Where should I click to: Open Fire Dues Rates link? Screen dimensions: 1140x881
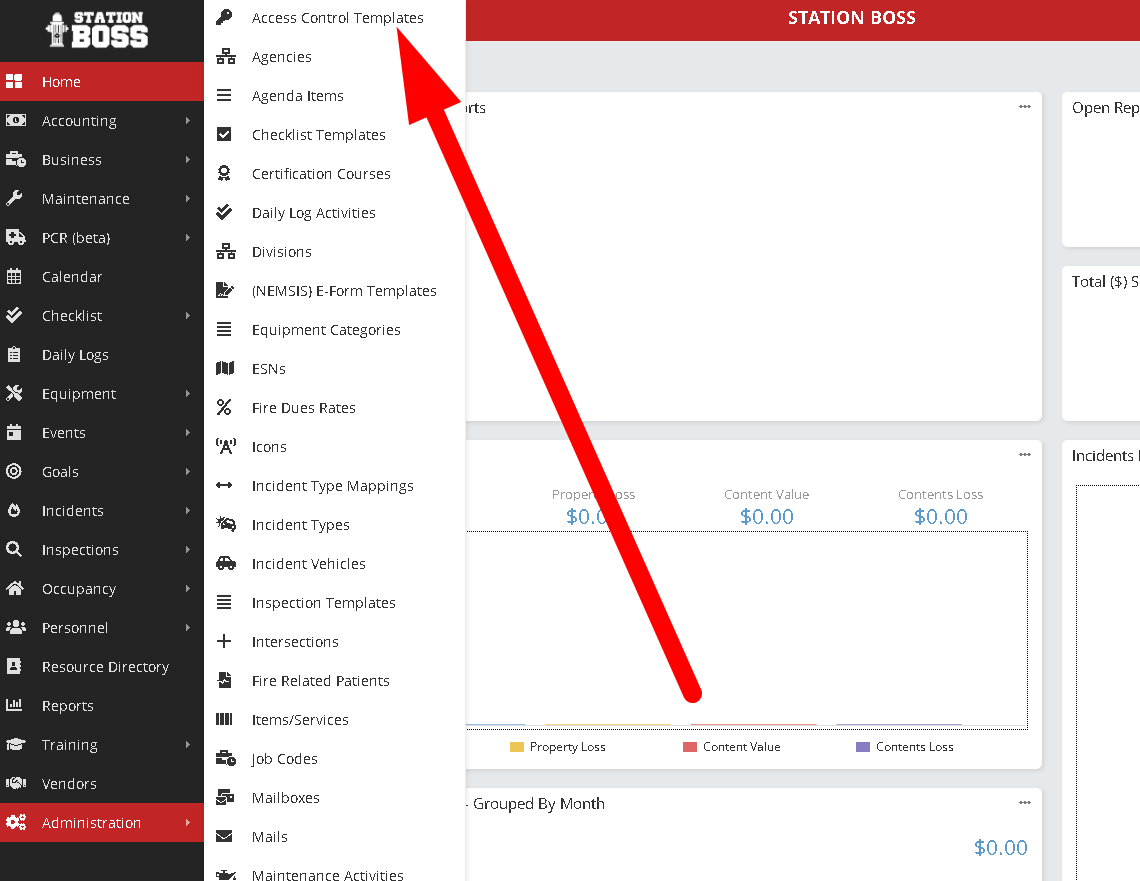tap(303, 408)
